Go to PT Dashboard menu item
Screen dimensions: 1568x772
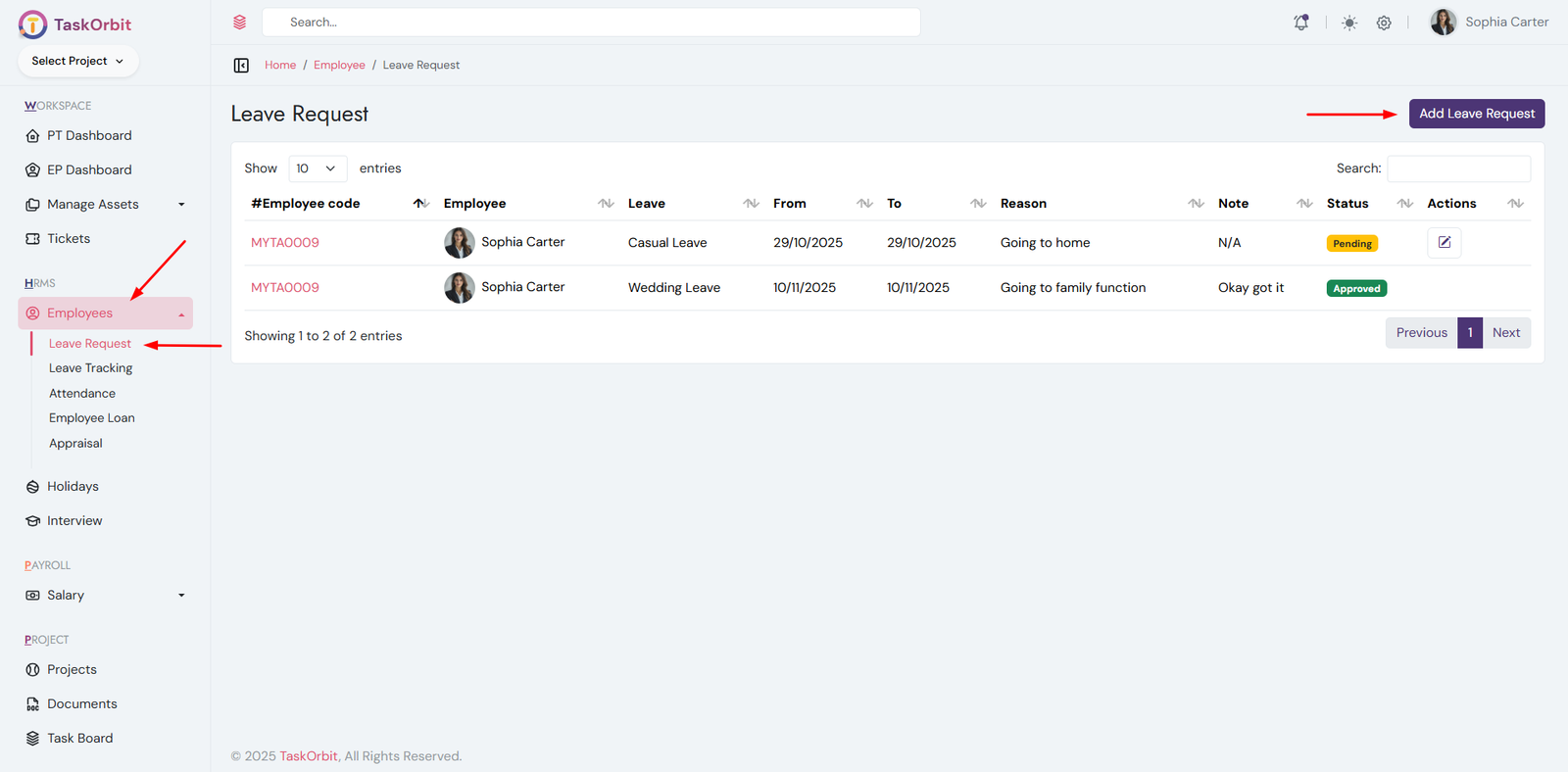(89, 136)
